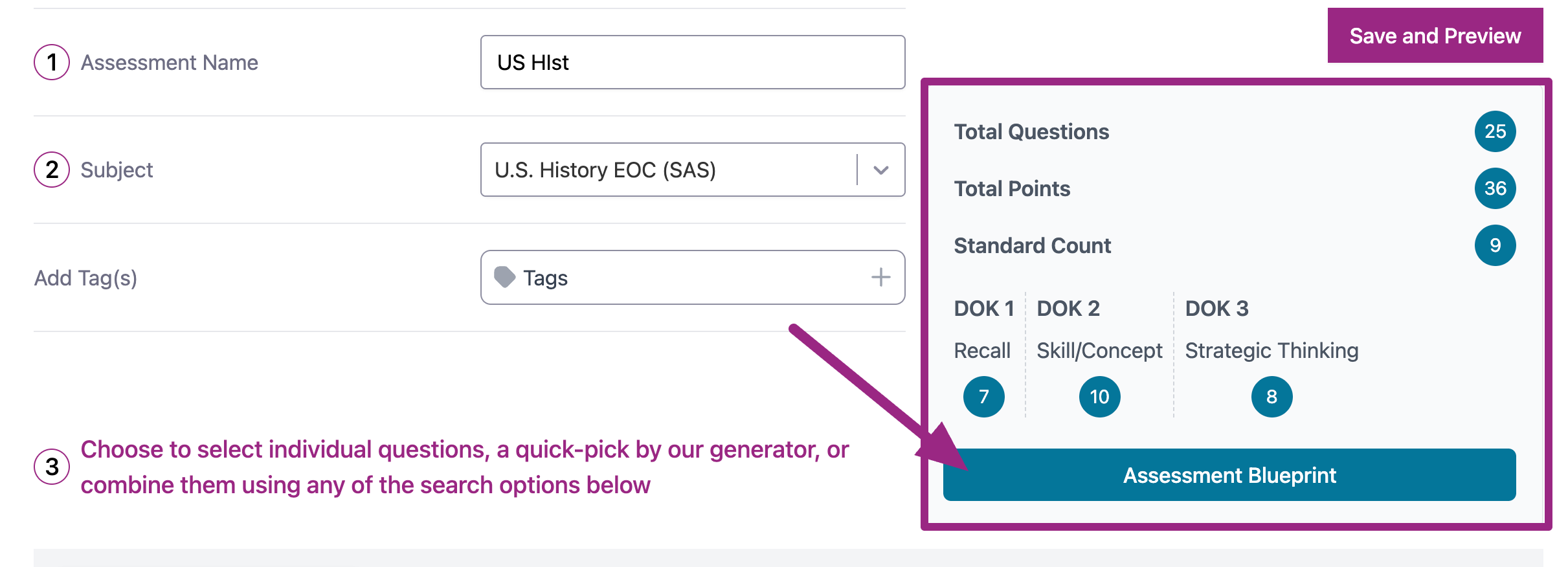This screenshot has width=1568, height=567.
Task: Click the DOK 3 column header
Action: click(x=1216, y=308)
